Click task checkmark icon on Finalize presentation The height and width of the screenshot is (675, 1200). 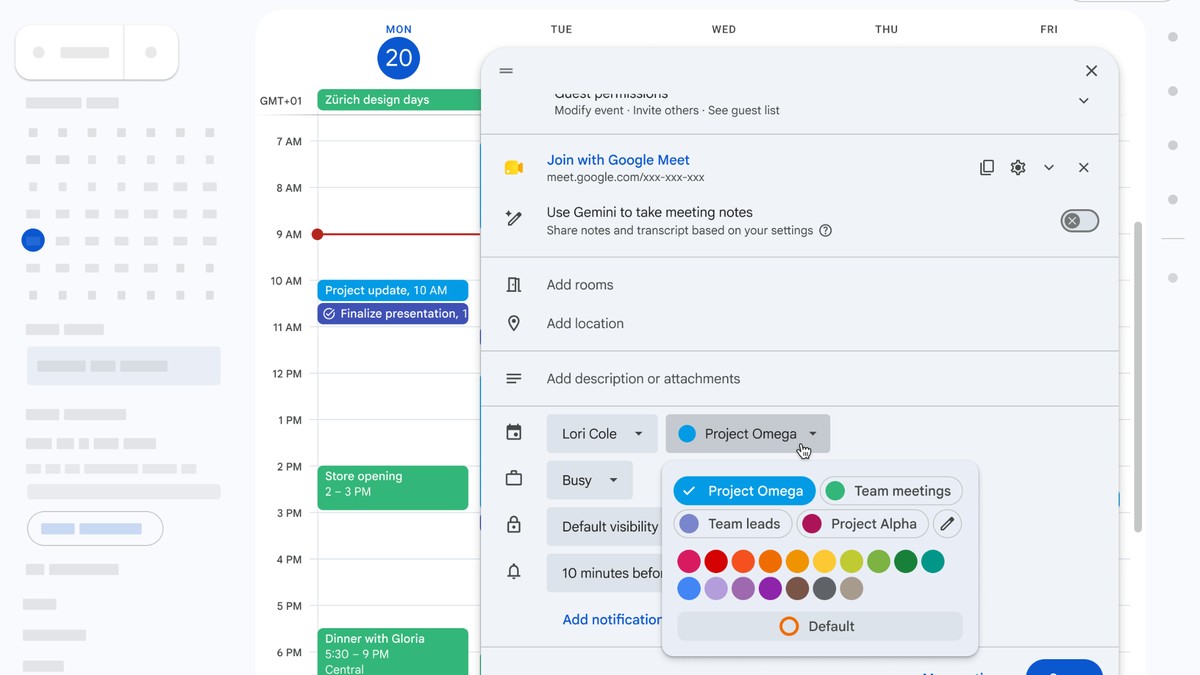click(328, 314)
